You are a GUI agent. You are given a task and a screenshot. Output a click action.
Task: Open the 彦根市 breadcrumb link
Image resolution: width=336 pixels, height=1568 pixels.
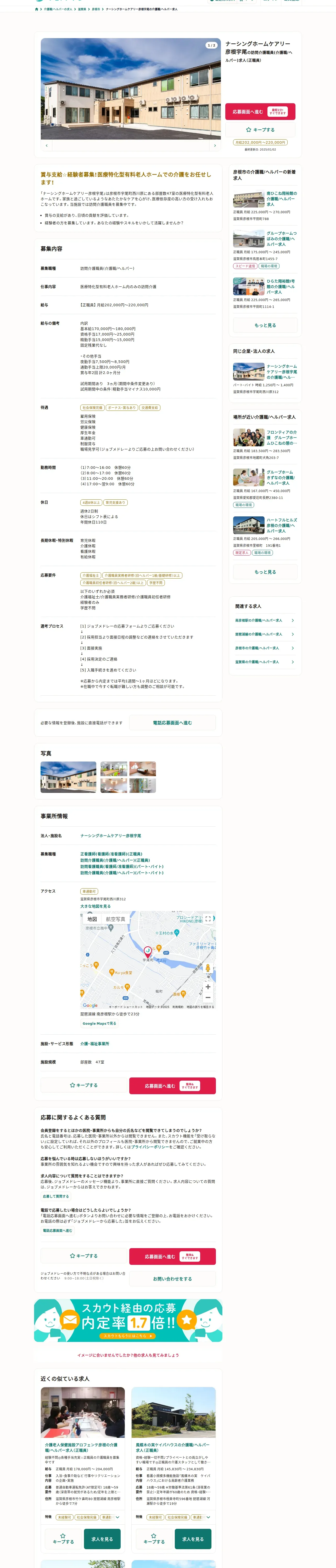[x=96, y=9]
